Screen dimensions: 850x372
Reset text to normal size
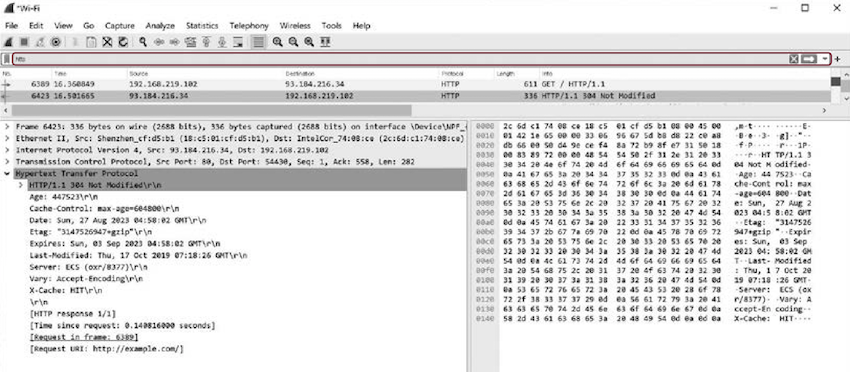(309, 42)
